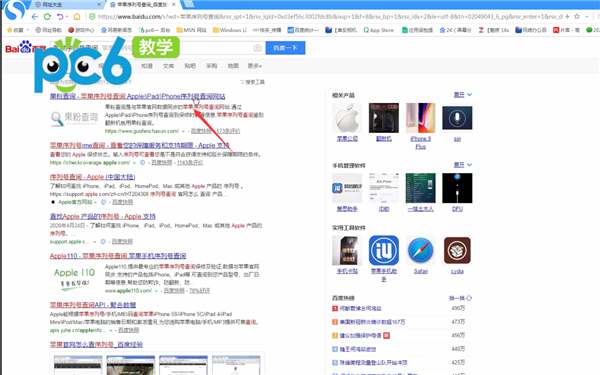Expand the 相关产品 section with 展开
Image resolution: width=600 pixels, height=375 pixels.
click(x=463, y=95)
